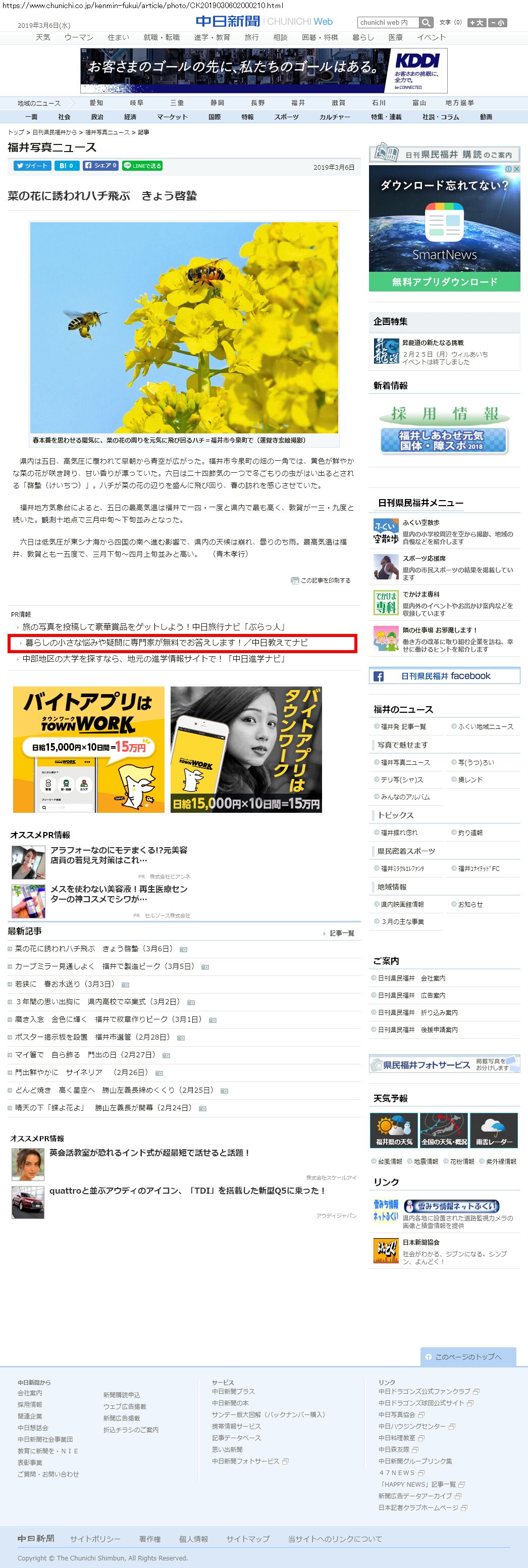Open 雨雲レーダー icon
528x1568 pixels.
click(x=494, y=1131)
